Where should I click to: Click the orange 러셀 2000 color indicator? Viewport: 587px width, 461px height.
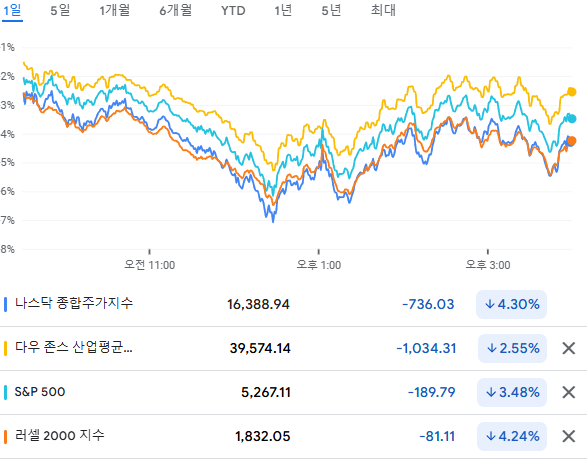[x=5, y=436]
